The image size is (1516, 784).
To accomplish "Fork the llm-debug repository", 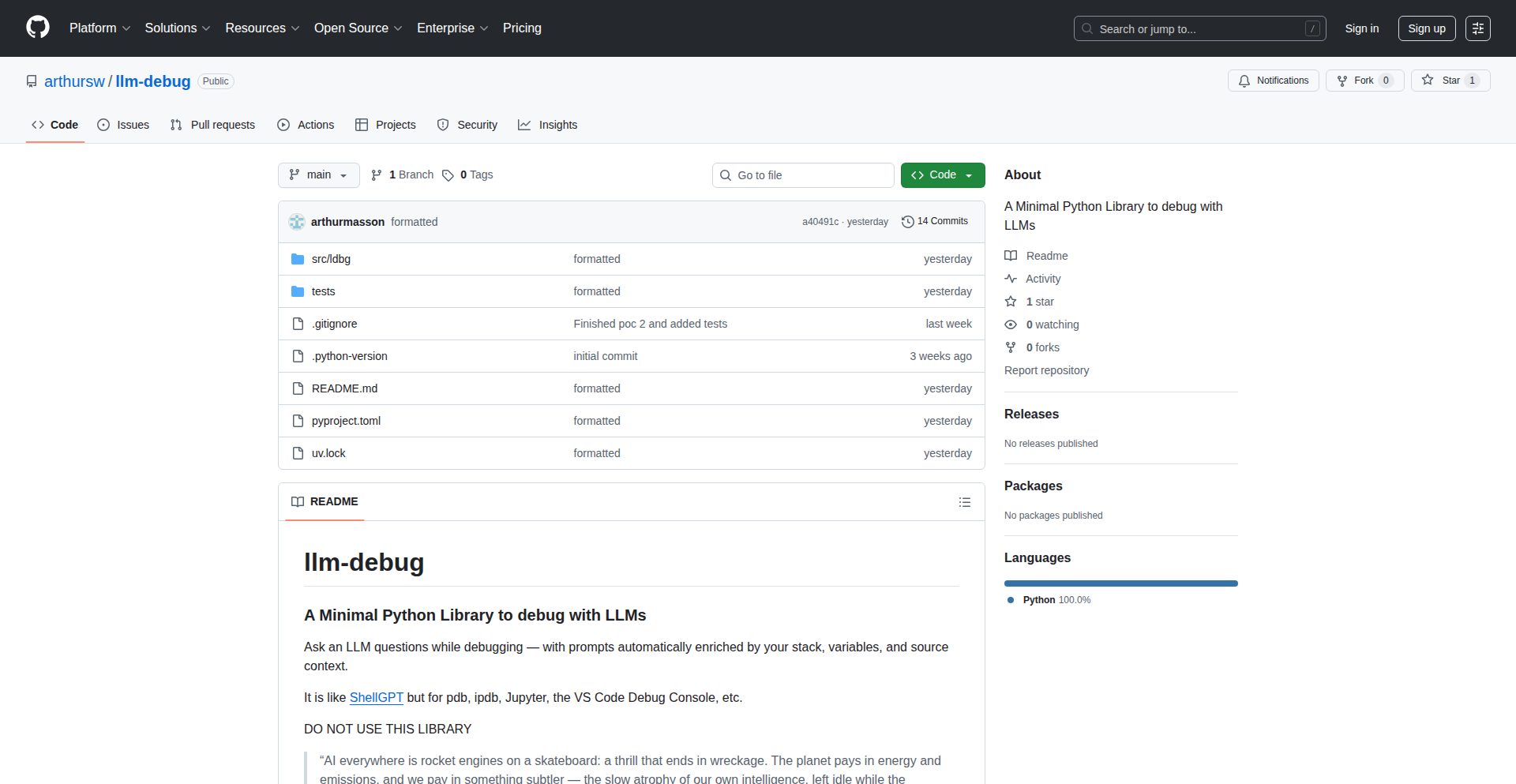I will (x=1364, y=81).
